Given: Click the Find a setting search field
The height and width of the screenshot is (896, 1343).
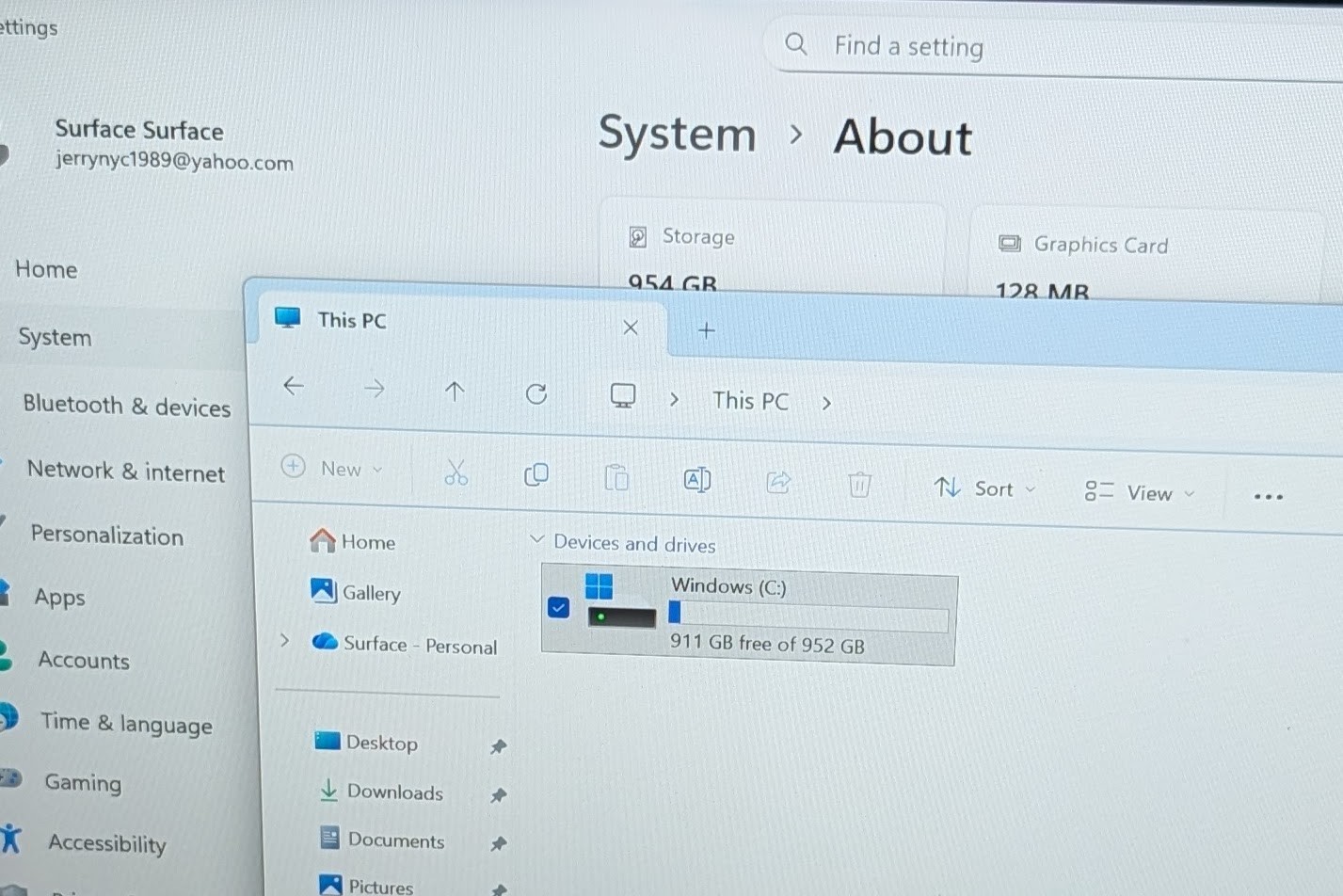Looking at the screenshot, I should tap(1054, 47).
